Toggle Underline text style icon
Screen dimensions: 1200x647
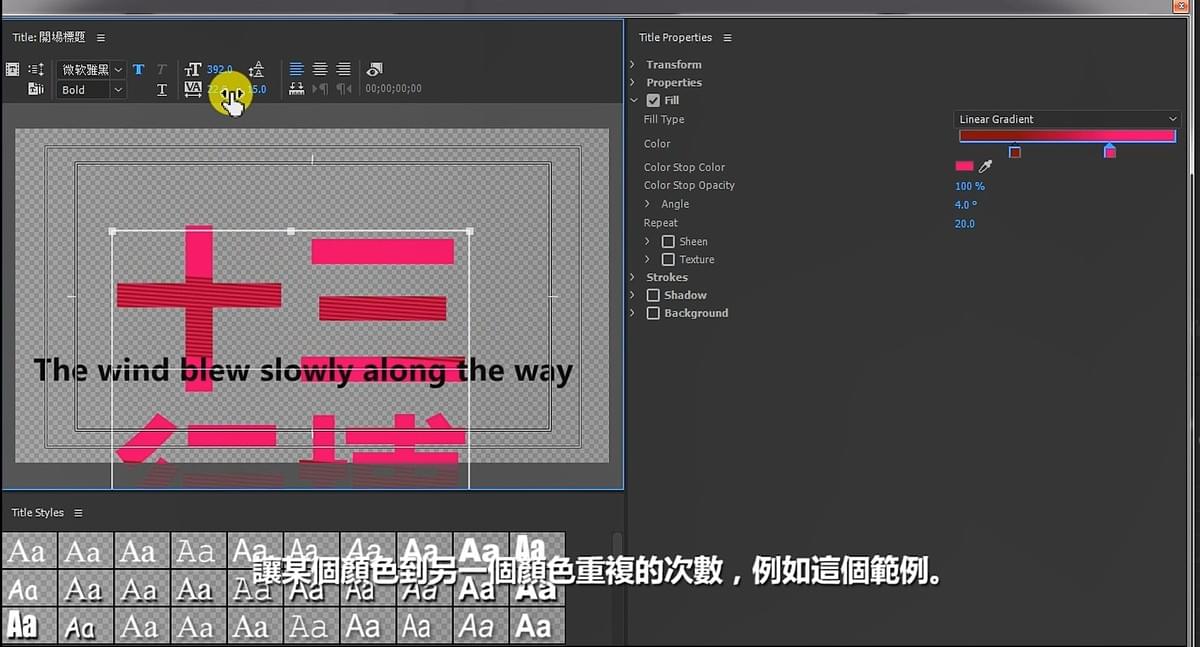tap(162, 90)
